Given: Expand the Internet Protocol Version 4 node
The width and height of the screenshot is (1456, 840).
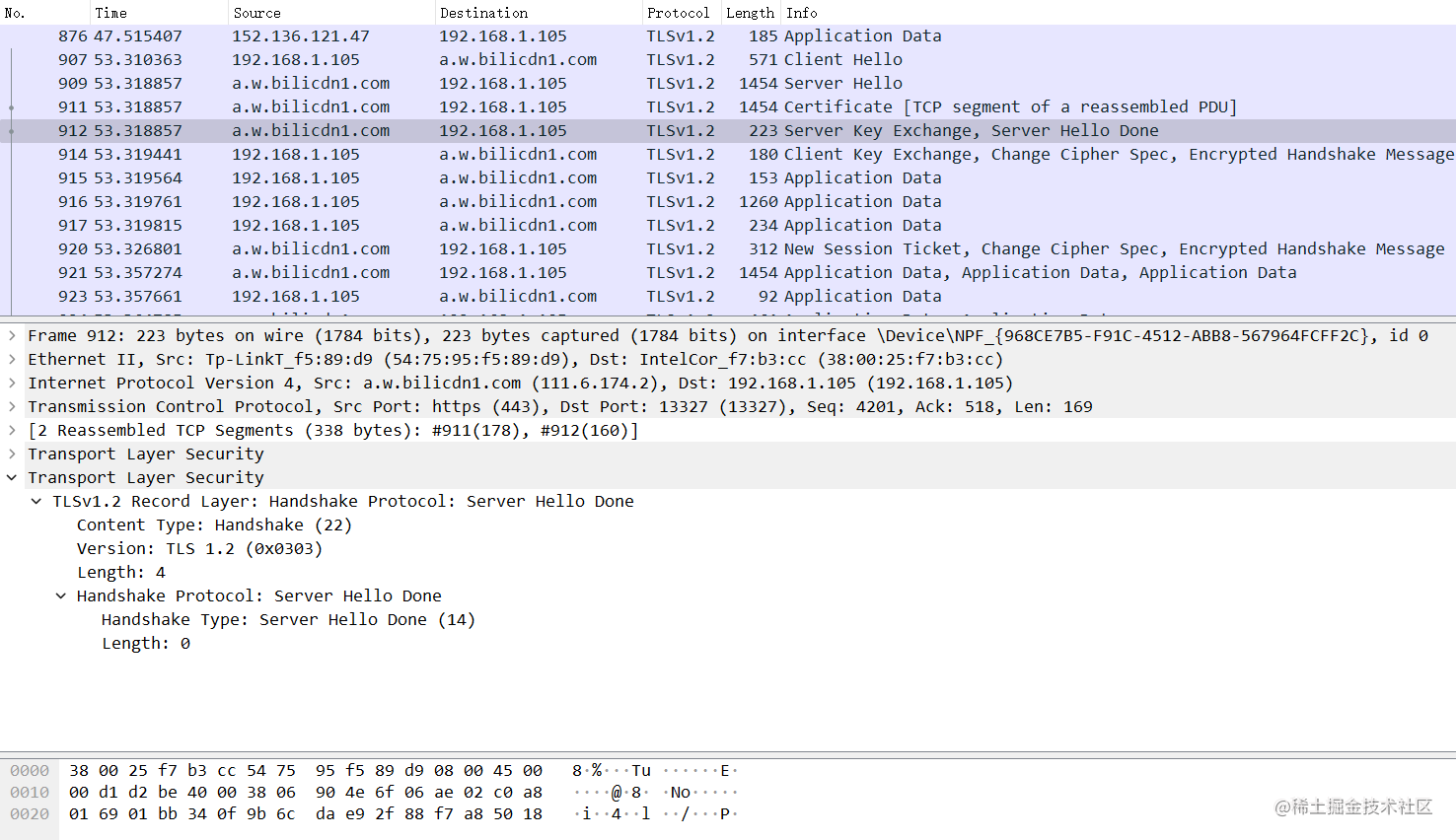Looking at the screenshot, I should (x=12, y=384).
